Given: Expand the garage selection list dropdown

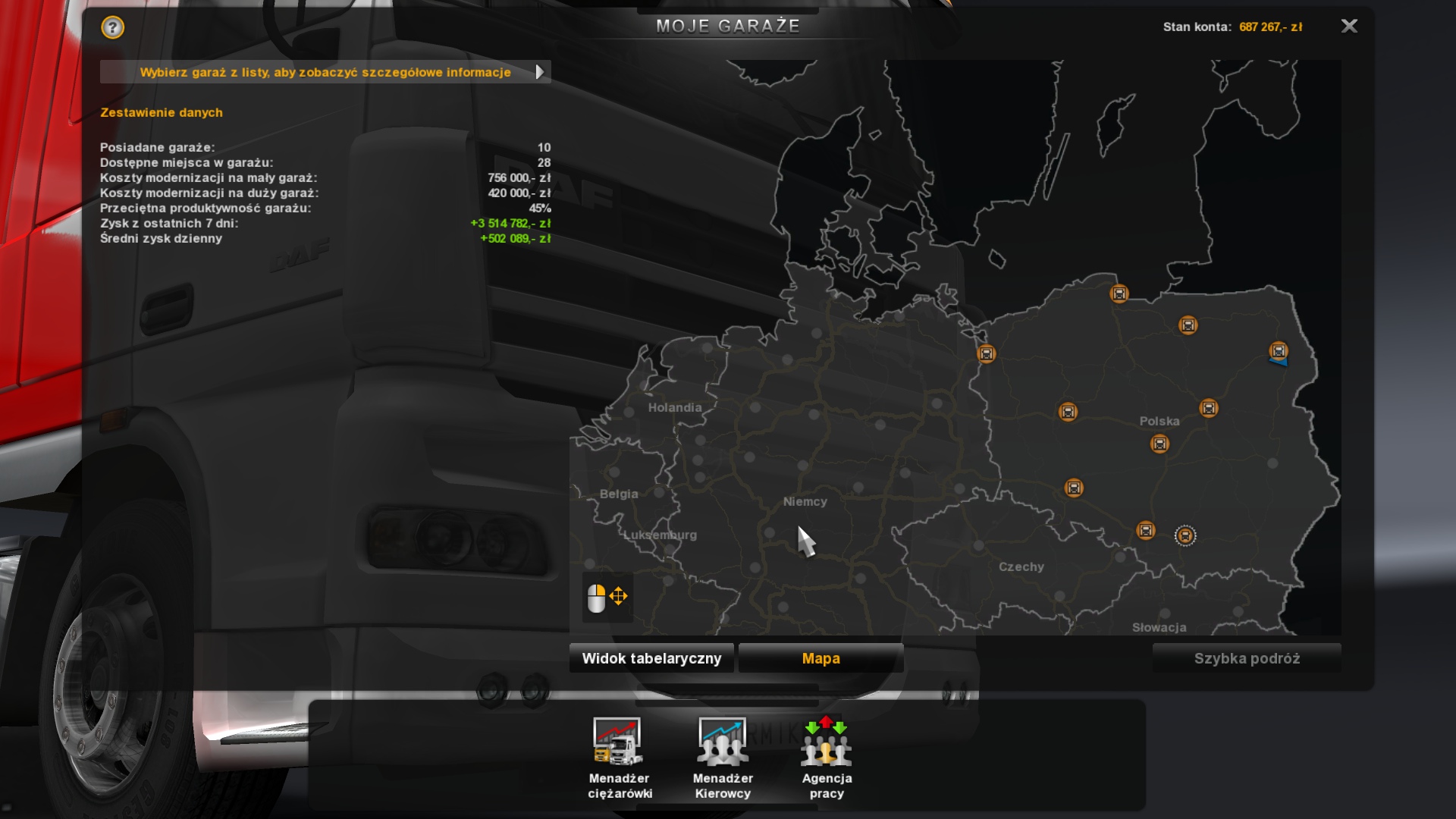Looking at the screenshot, I should point(325,72).
